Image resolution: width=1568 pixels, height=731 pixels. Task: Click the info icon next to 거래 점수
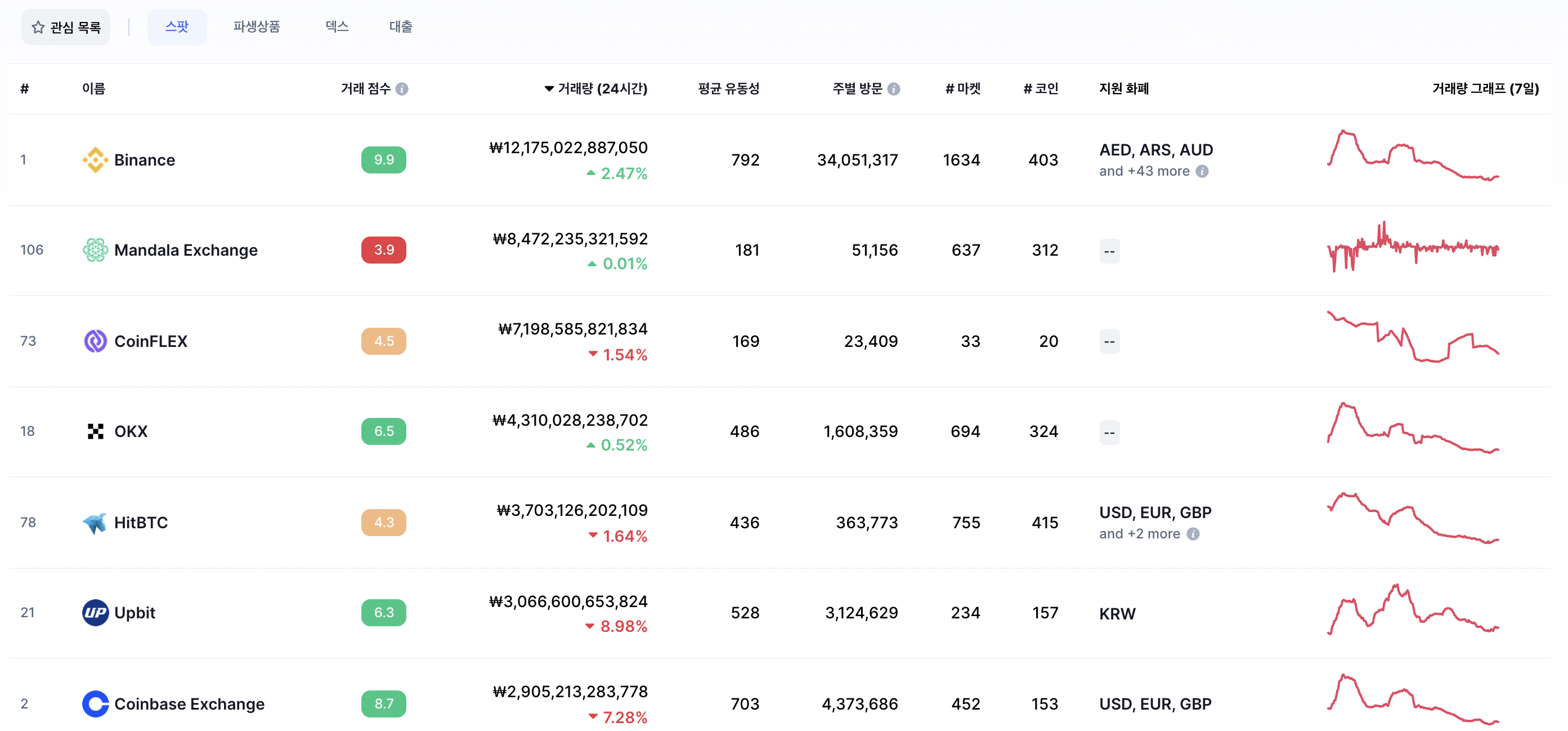(402, 89)
